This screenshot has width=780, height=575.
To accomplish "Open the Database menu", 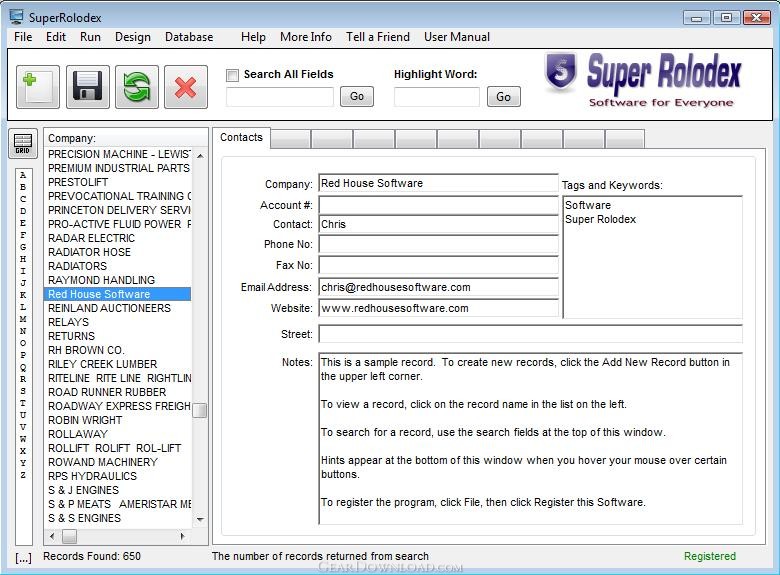I will tap(189, 37).
